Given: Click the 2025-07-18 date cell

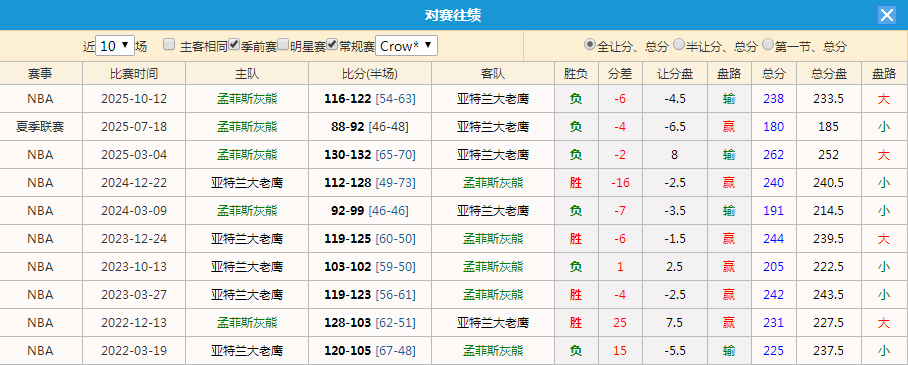Looking at the screenshot, I should pyautogui.click(x=134, y=127).
